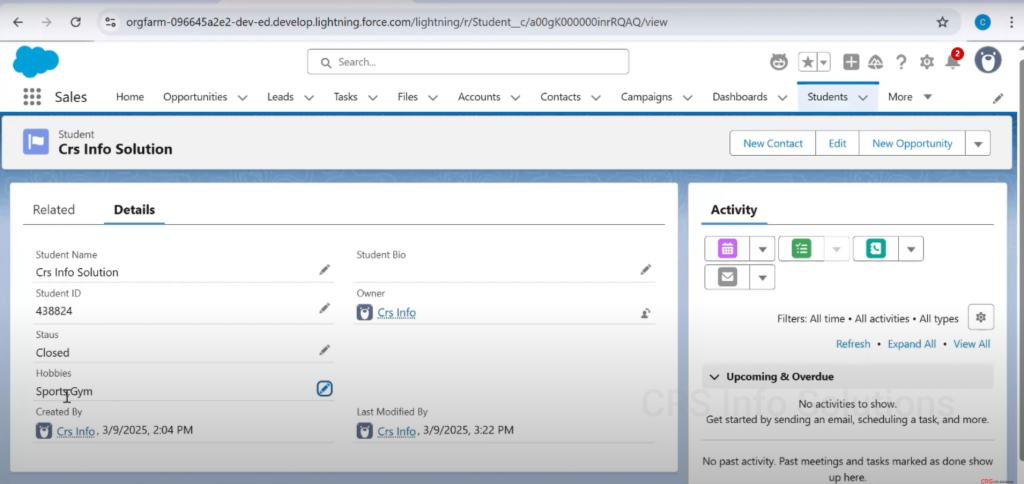Expand more record actions dropdown
The image size is (1024, 484).
978,144
